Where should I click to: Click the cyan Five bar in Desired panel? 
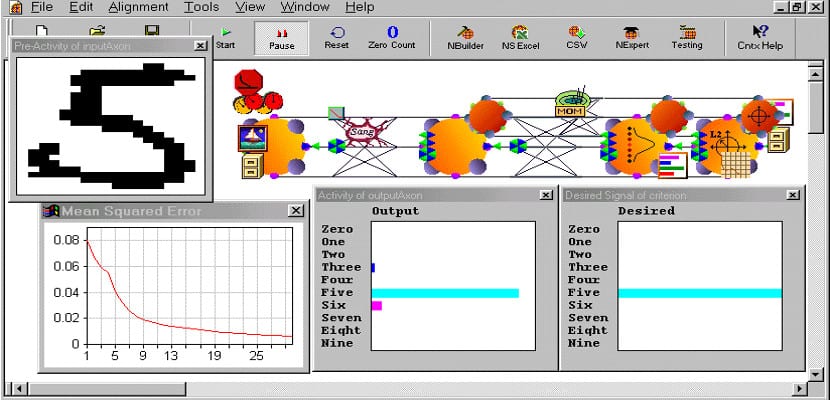click(x=700, y=293)
